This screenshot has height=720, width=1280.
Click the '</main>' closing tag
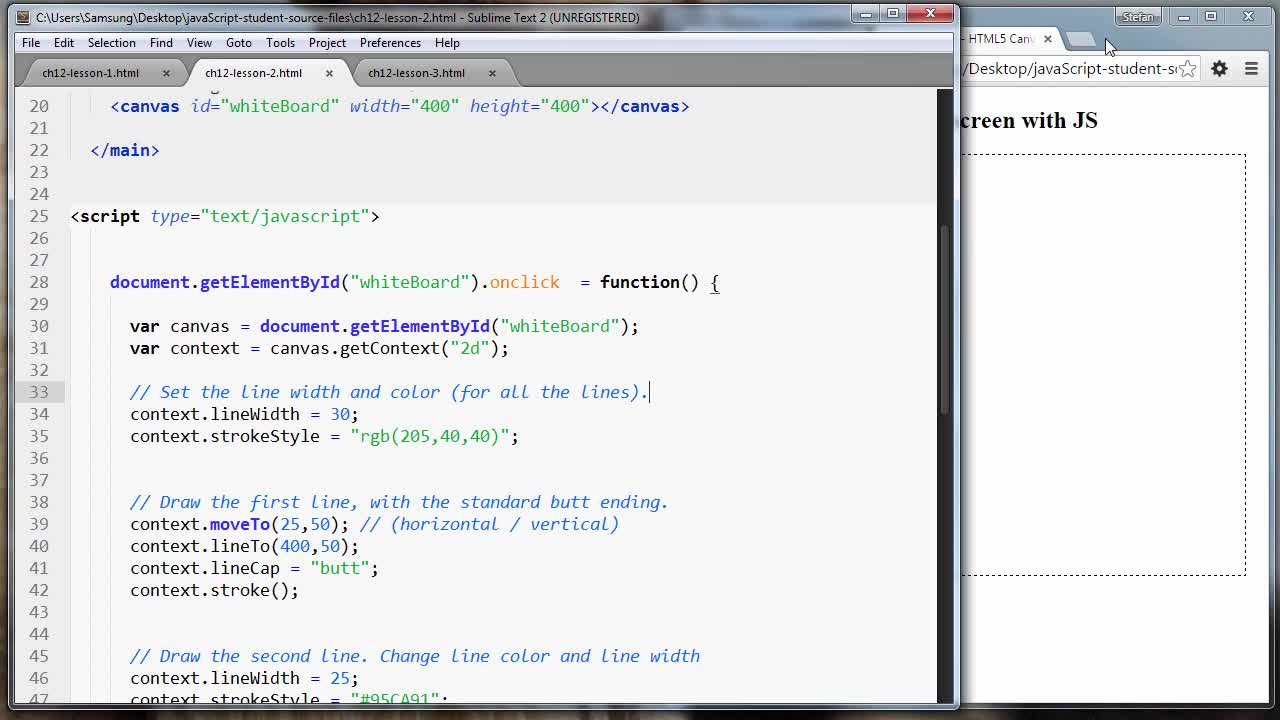tap(125, 150)
